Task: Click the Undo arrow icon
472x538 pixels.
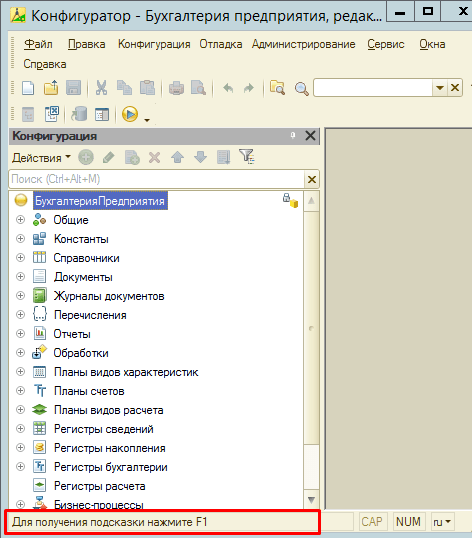Action: pyautogui.click(x=228, y=88)
